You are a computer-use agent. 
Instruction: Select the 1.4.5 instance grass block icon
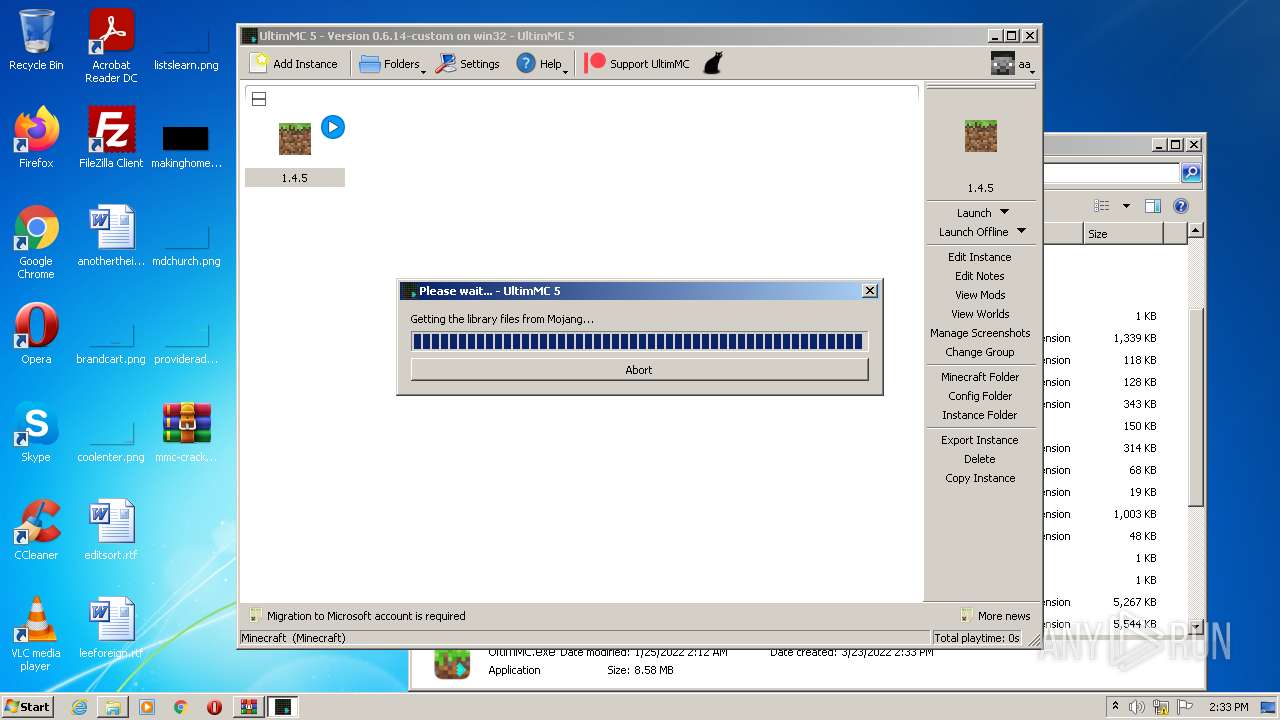pyautogui.click(x=294, y=138)
